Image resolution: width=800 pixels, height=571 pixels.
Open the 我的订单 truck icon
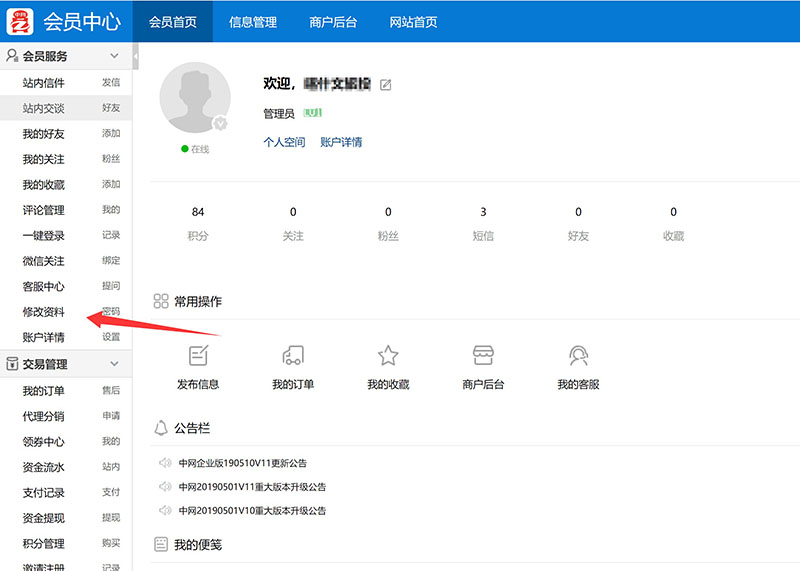point(293,356)
